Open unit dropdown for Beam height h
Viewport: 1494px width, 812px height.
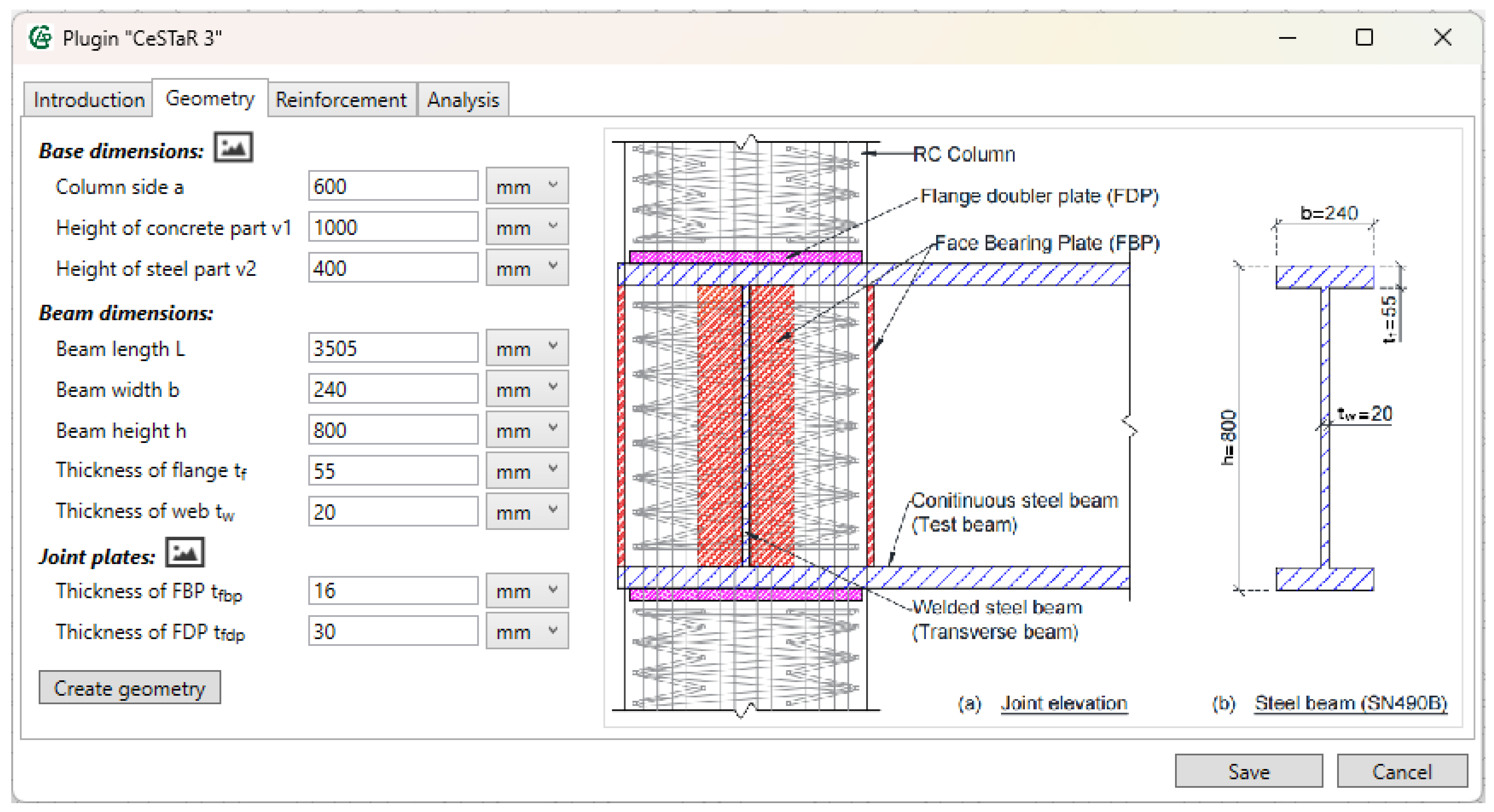527,430
